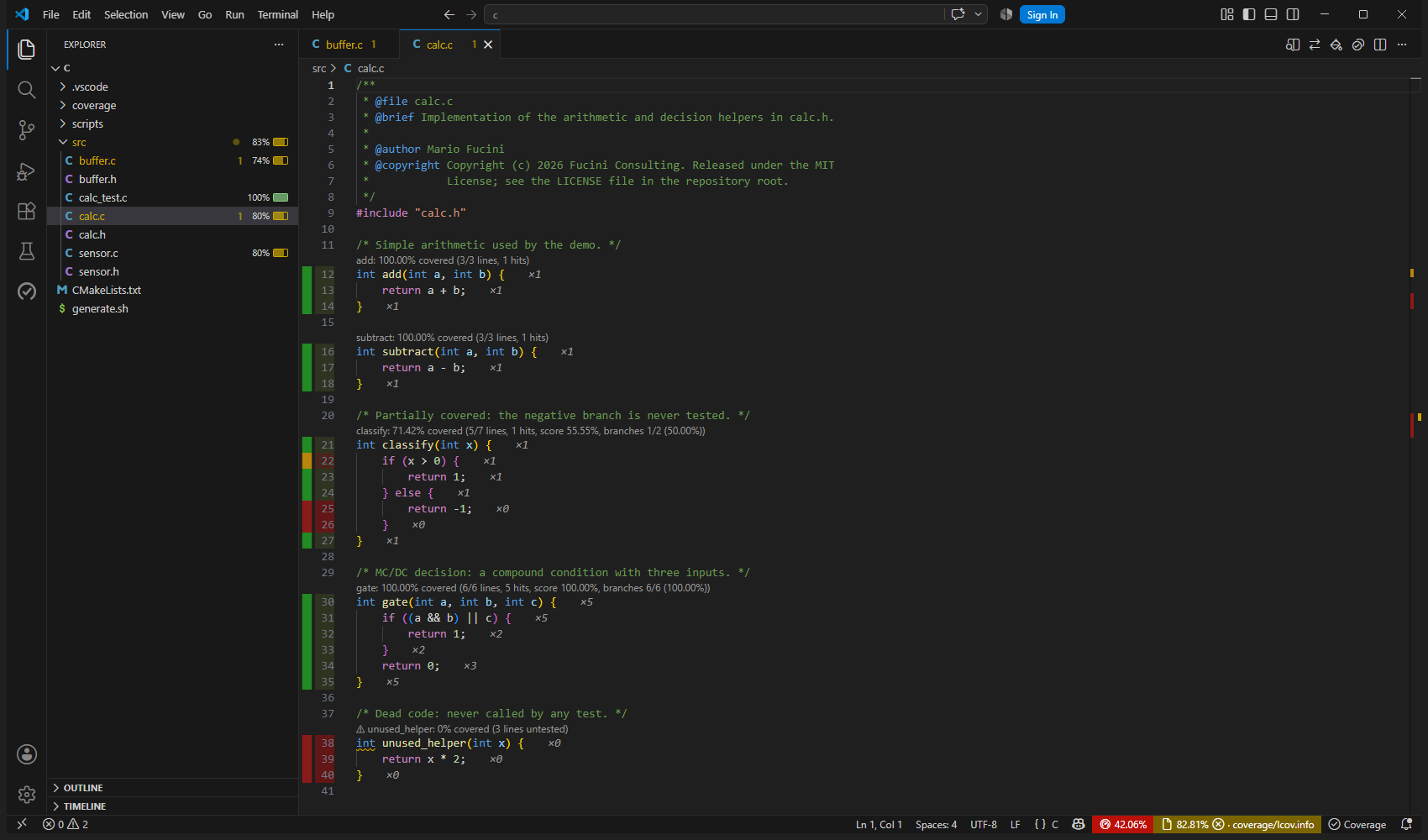Screen dimensions: 1428x840
Task: Open the Manage gear menu
Action: point(27,795)
